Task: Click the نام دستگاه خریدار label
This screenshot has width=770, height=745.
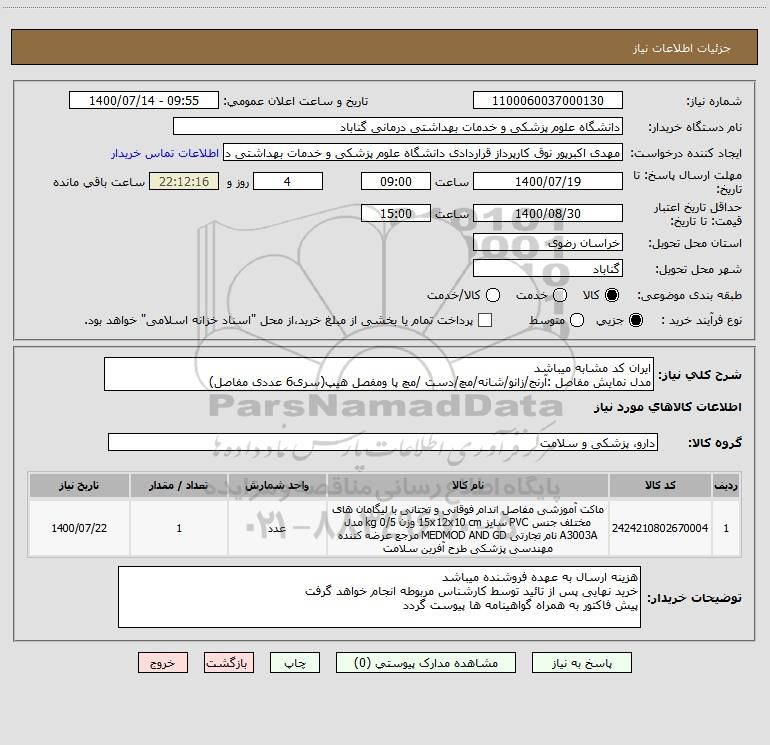Action: click(x=695, y=128)
